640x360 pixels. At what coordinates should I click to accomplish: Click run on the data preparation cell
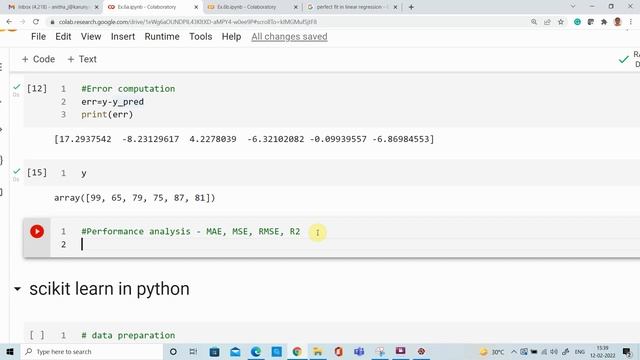click(x=37, y=335)
